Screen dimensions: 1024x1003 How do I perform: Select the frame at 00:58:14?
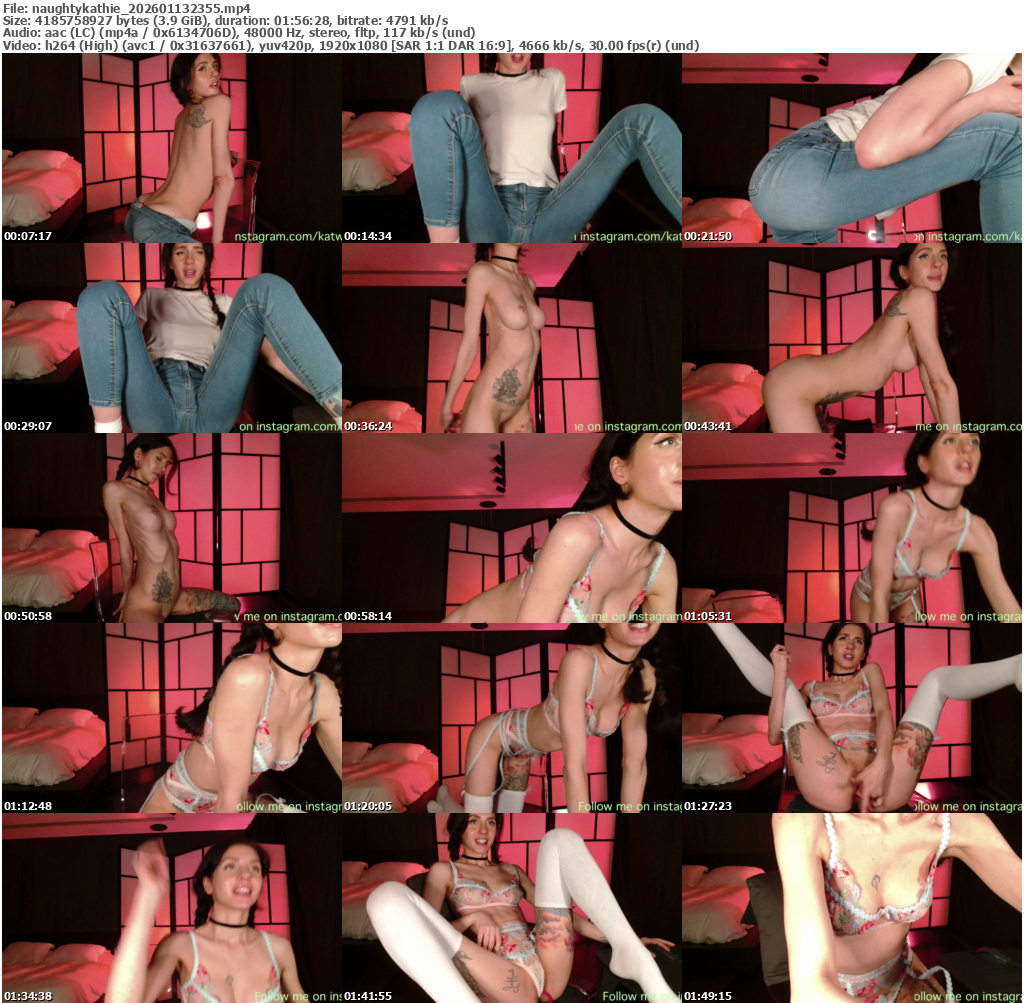click(x=511, y=528)
